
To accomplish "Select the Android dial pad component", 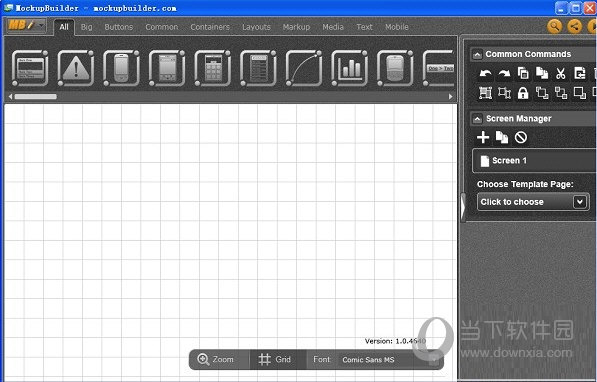I will pos(213,68).
